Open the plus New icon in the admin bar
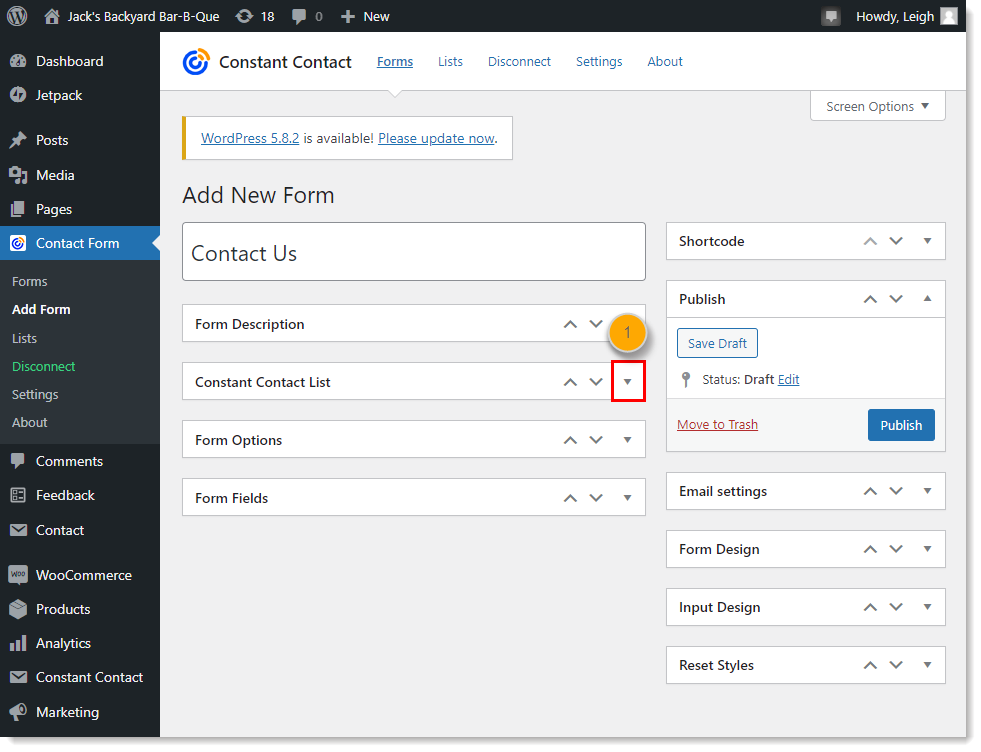This screenshot has width=981, height=752. [x=348, y=17]
